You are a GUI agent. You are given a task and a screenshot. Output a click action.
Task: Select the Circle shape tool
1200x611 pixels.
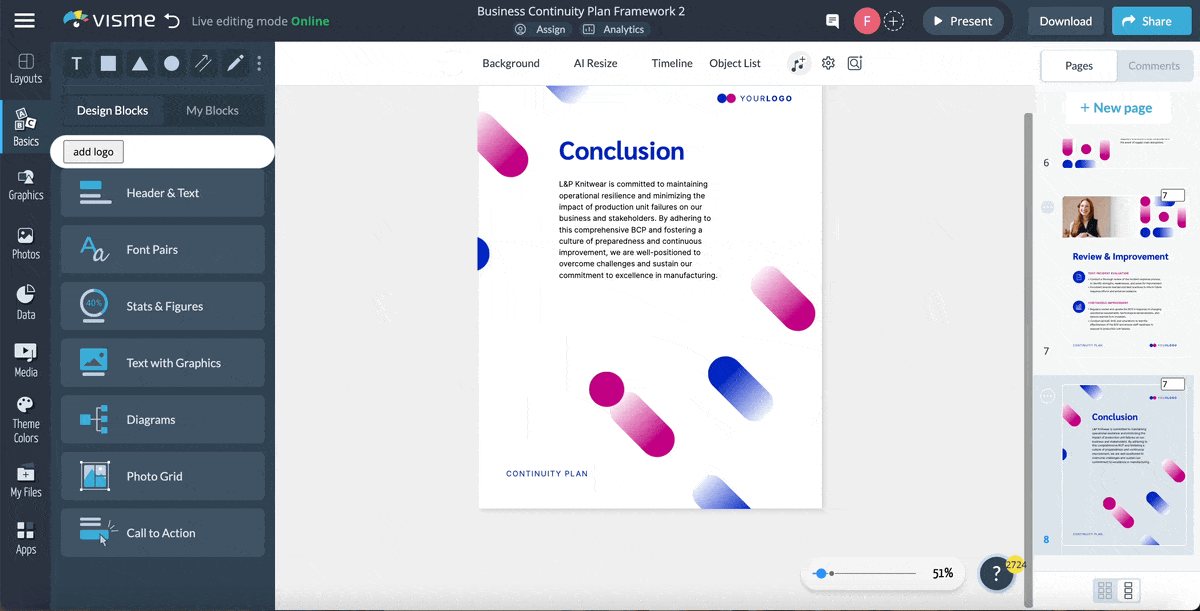[x=169, y=63]
